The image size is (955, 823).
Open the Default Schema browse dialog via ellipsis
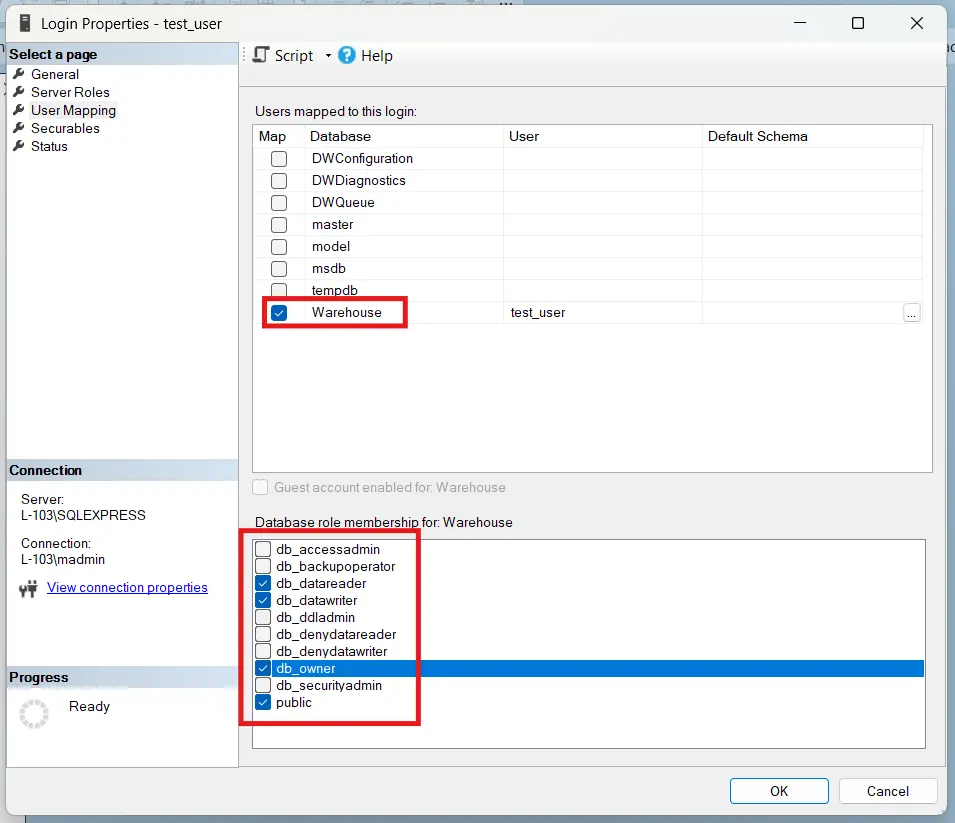(911, 312)
